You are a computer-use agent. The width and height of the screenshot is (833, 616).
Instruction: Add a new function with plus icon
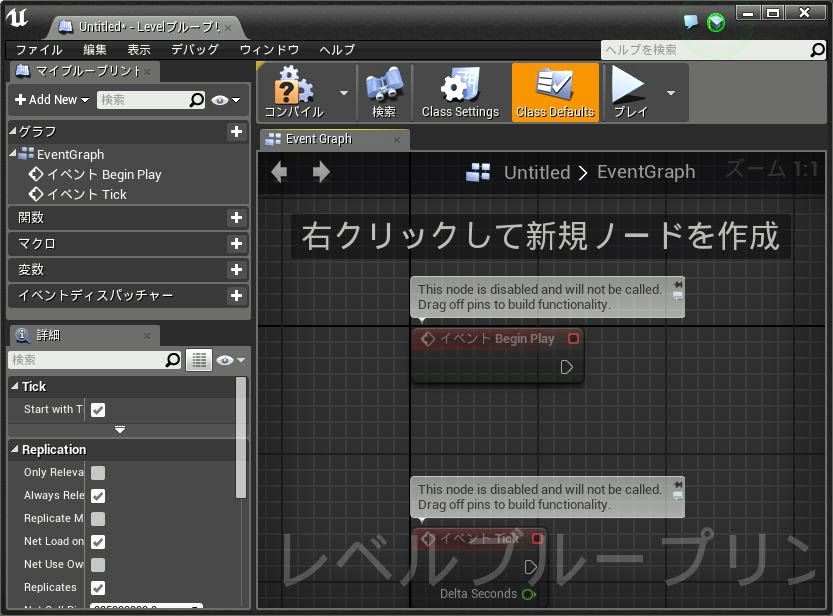[x=236, y=218]
